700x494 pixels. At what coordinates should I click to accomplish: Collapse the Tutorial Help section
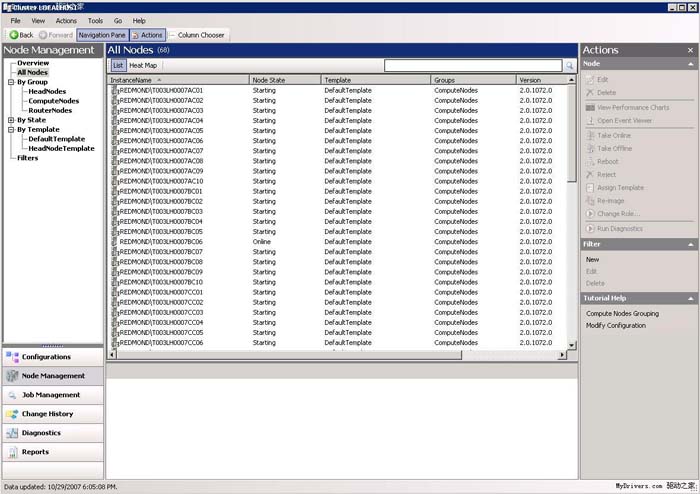click(691, 298)
